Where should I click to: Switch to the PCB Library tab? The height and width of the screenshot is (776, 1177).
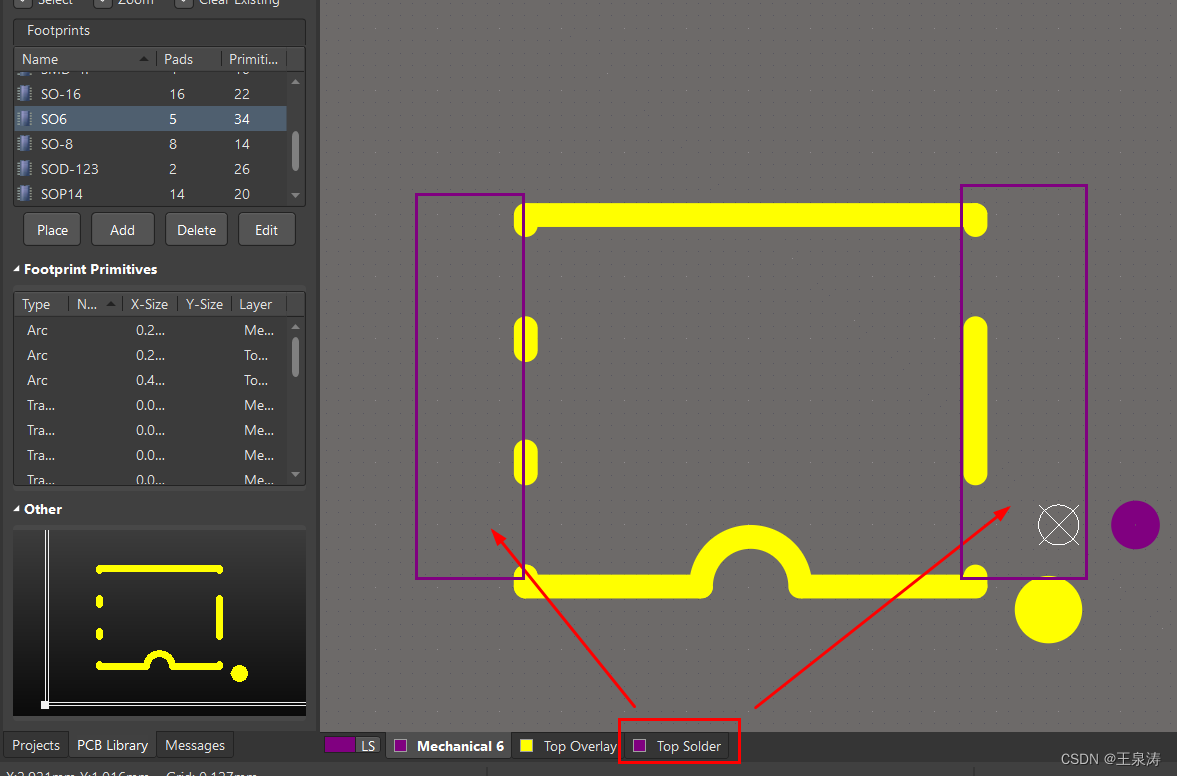[113, 745]
